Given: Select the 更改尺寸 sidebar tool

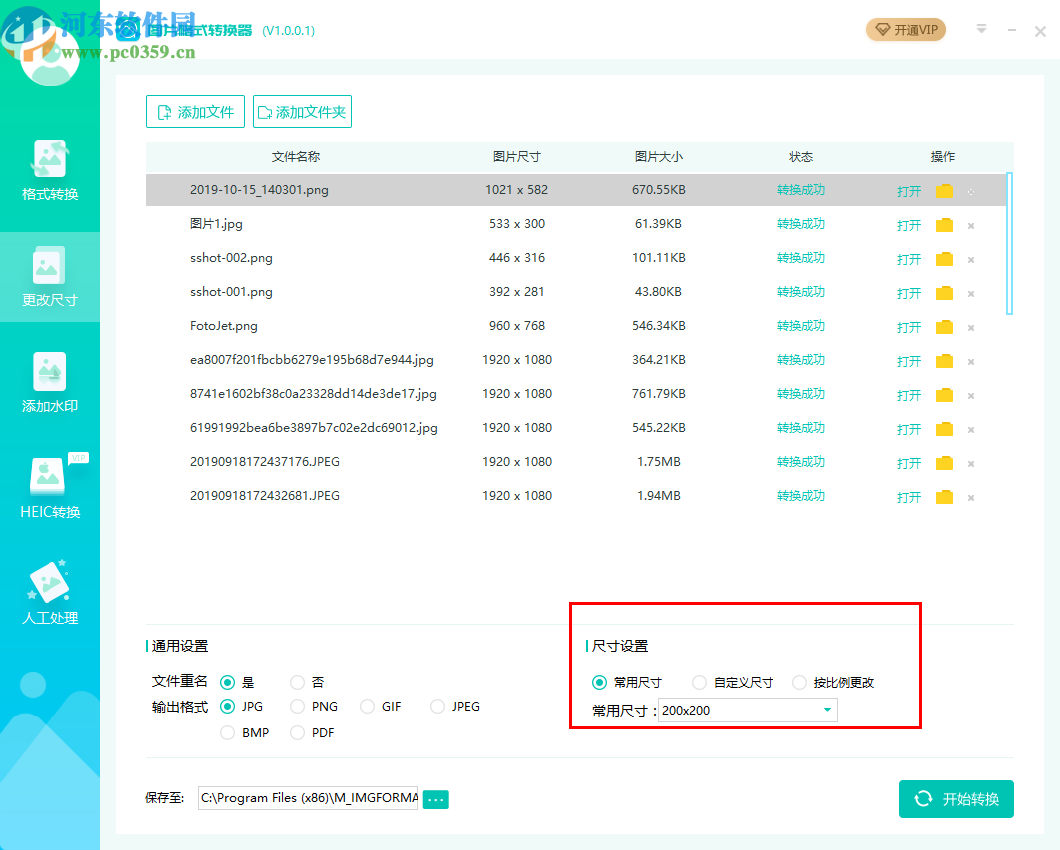Looking at the screenshot, I should (50, 278).
